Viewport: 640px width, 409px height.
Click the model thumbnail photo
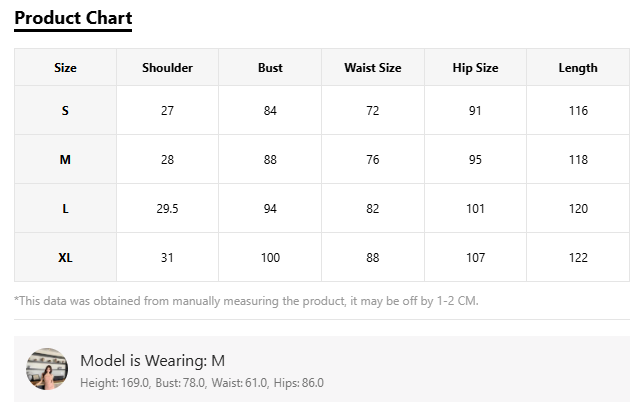coord(47,369)
